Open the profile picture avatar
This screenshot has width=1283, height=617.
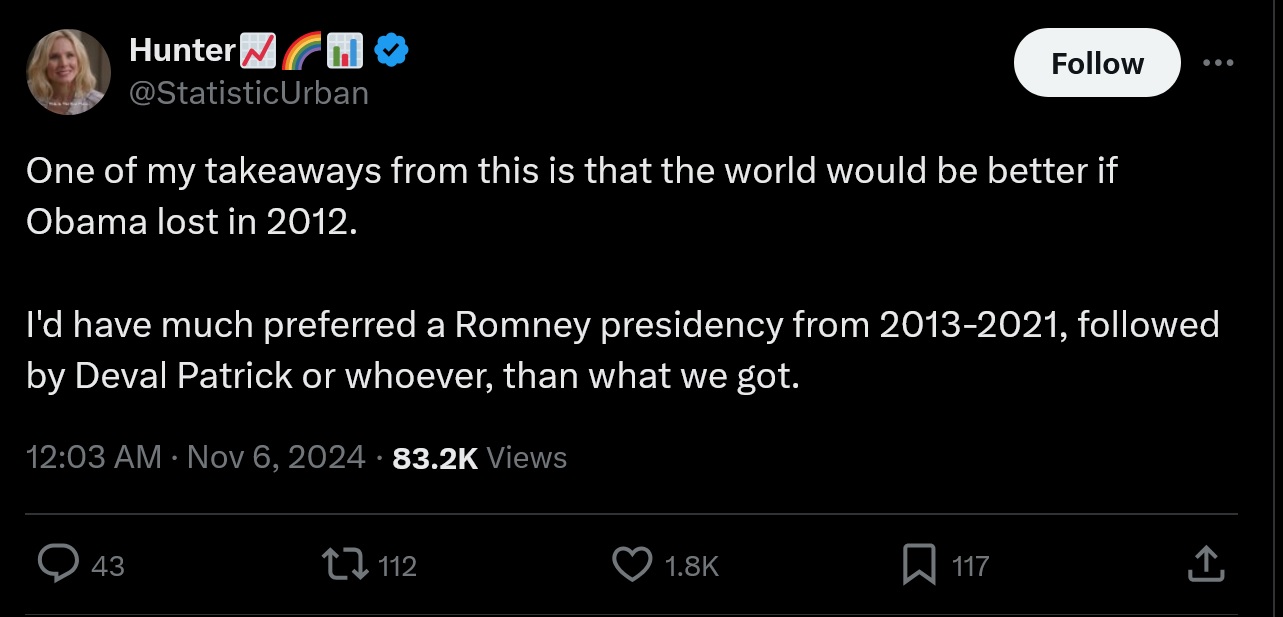[68, 71]
